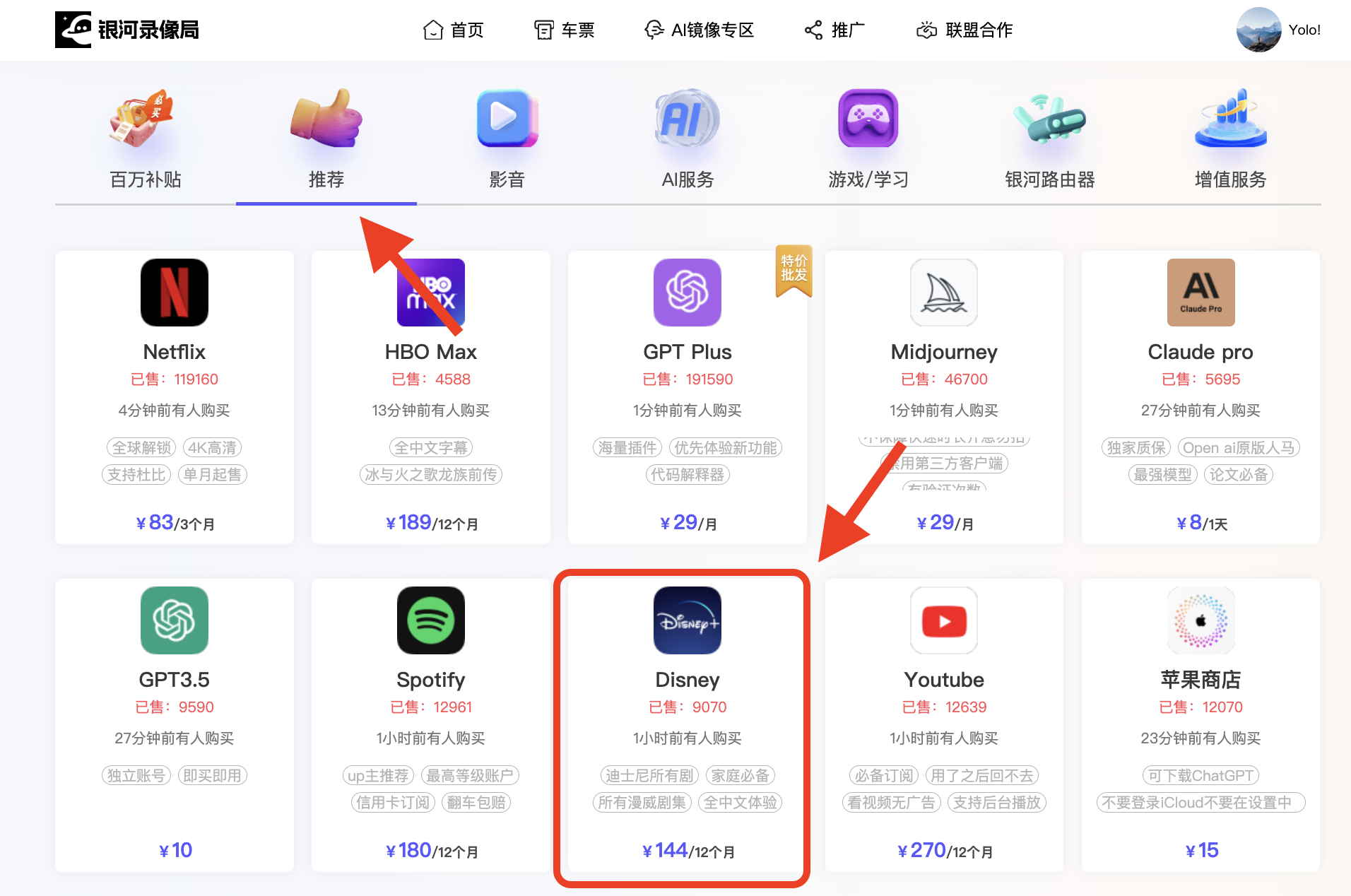Click the Youtube app icon
1351x896 pixels.
(x=944, y=620)
